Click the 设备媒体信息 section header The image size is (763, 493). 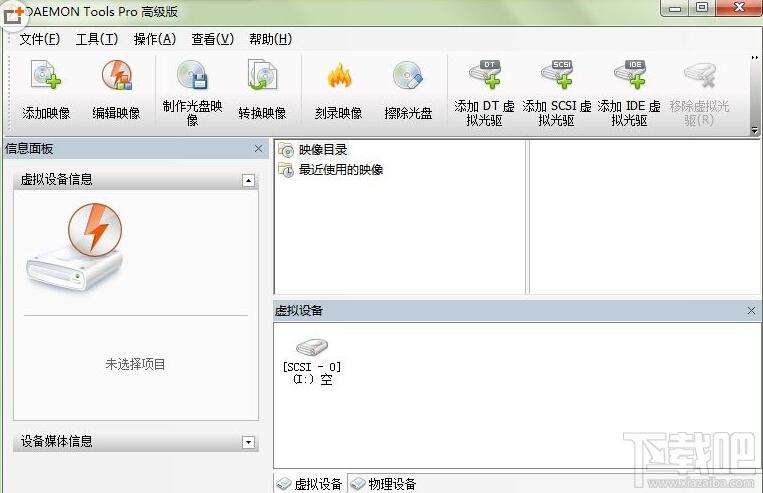pyautogui.click(x=136, y=442)
